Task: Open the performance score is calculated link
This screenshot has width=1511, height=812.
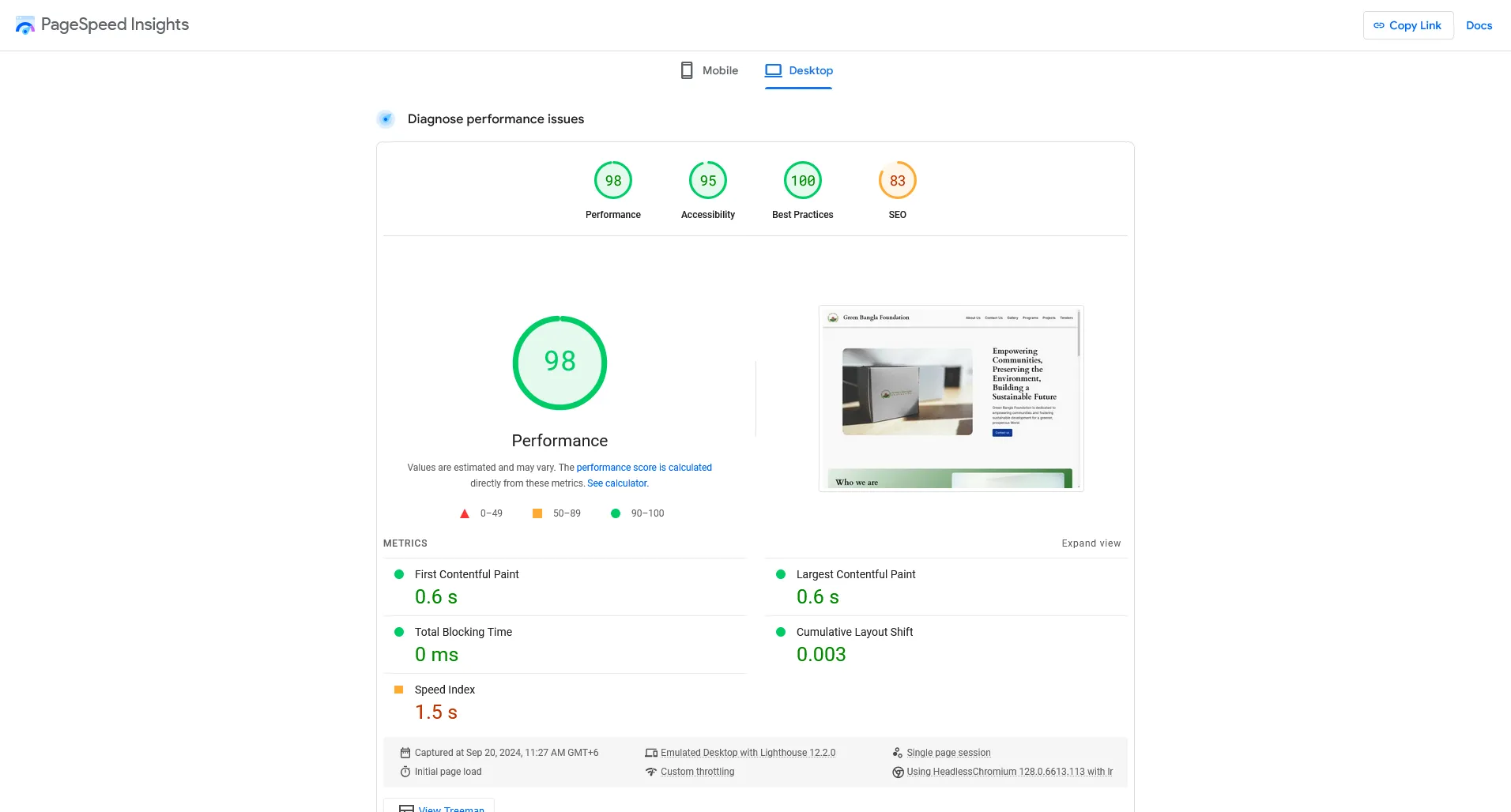Action: pyautogui.click(x=644, y=467)
